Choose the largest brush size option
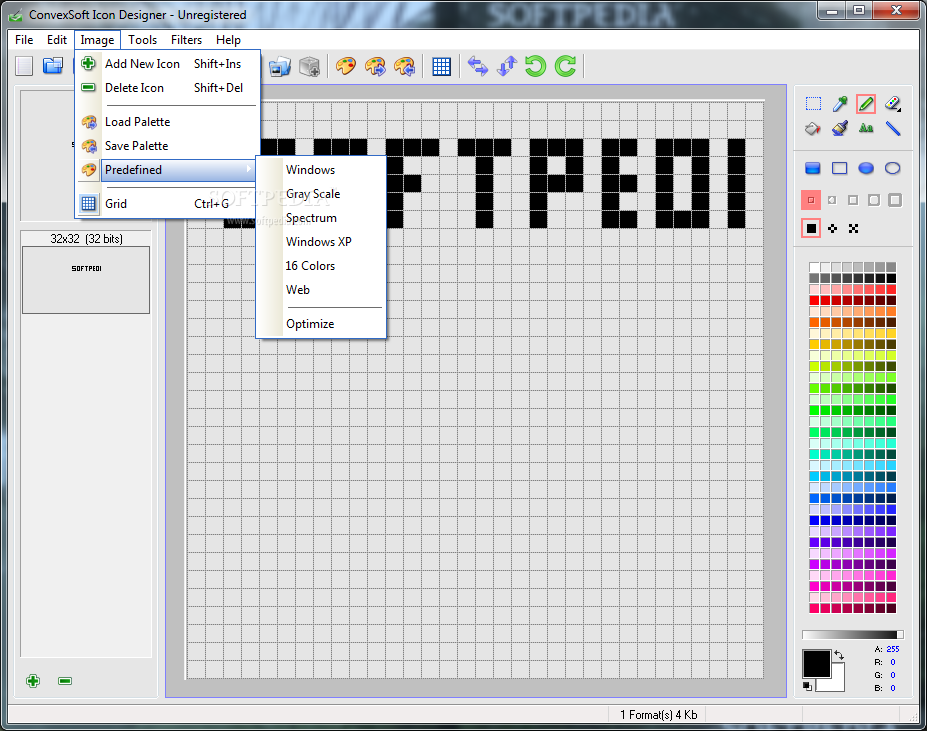 [895, 200]
